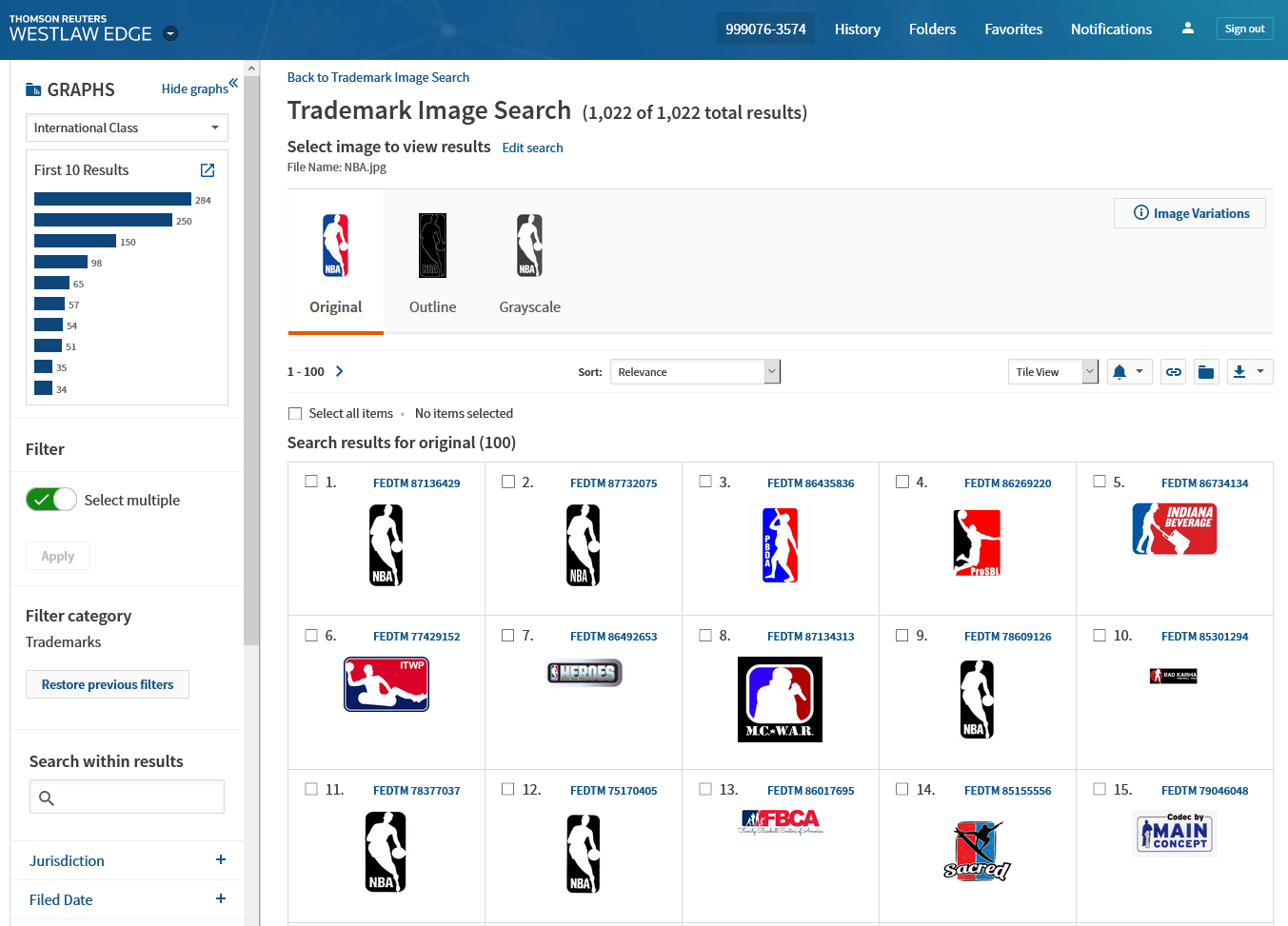Open Main Concept logo in result 15
1288x926 pixels.
pos(1175,834)
